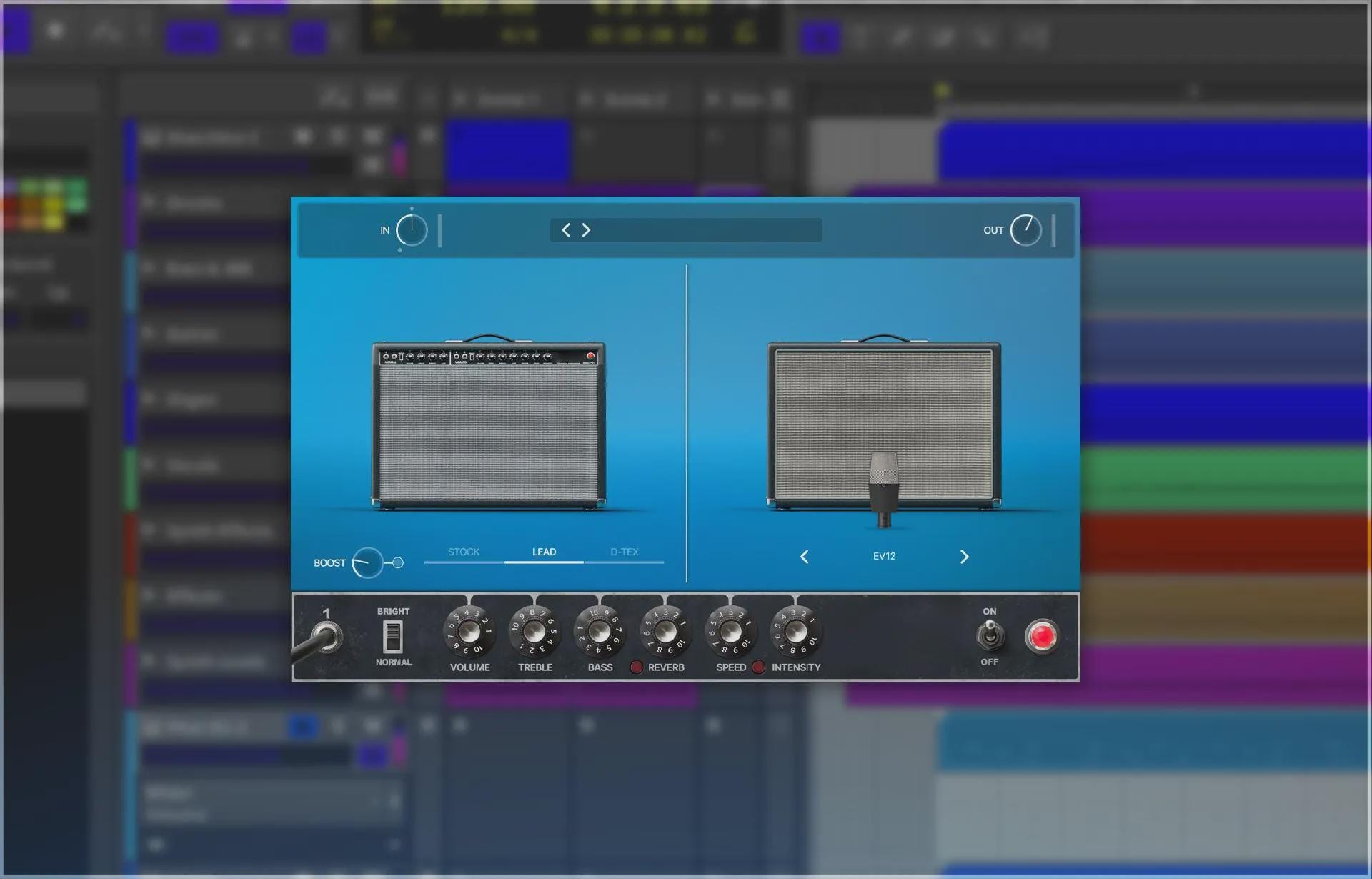1372x879 pixels.
Task: Open the preset name field
Action: coord(686,230)
